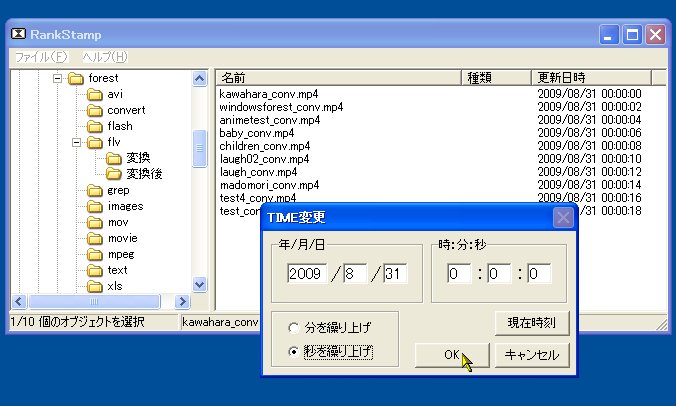Screen dimensions: 676x406
Task: Click the 現在時刻 button
Action: tap(532, 323)
